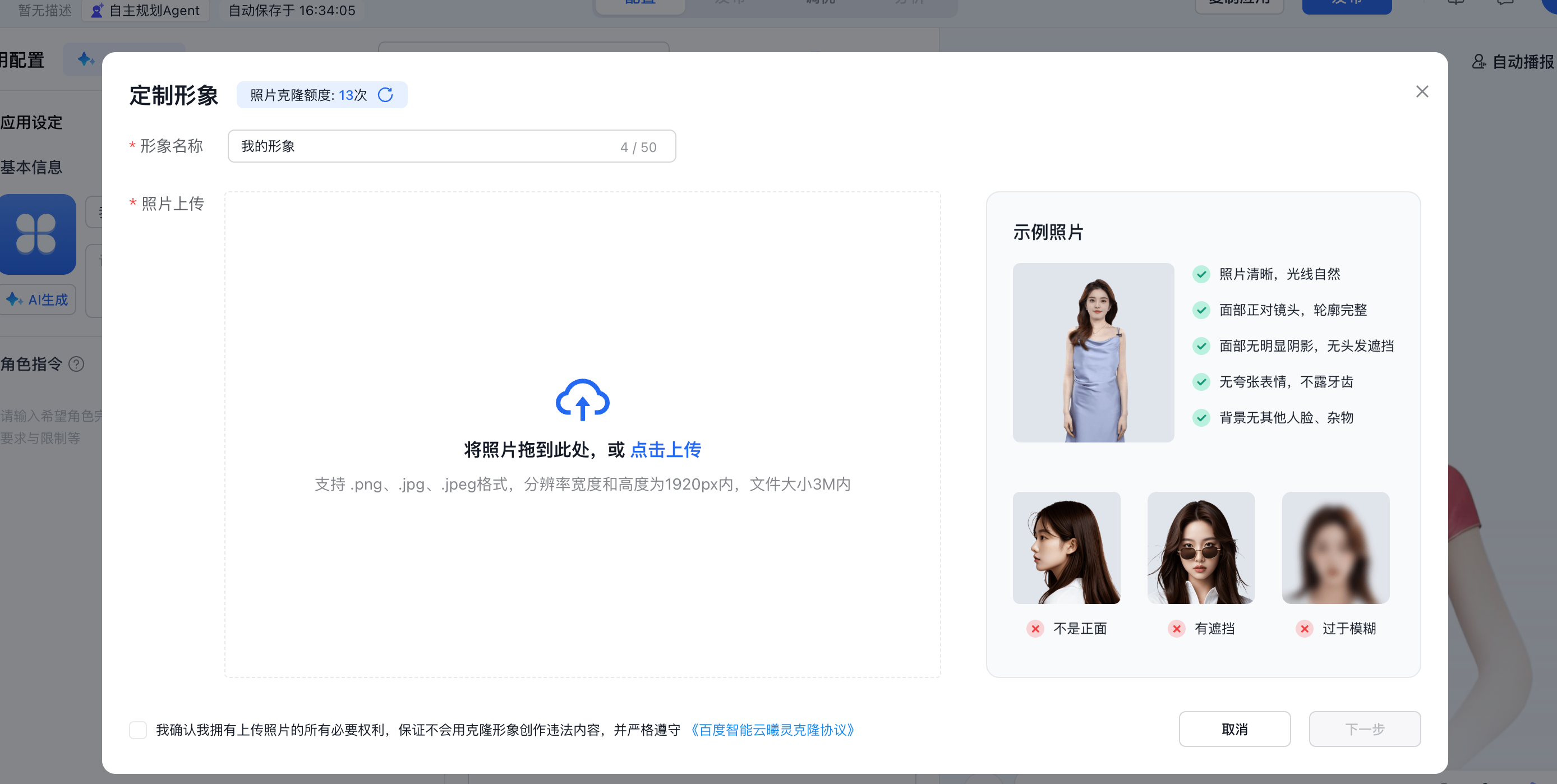The image size is (1557, 784).
Task: Click the red X beside 不是正面
Action: click(x=1035, y=629)
